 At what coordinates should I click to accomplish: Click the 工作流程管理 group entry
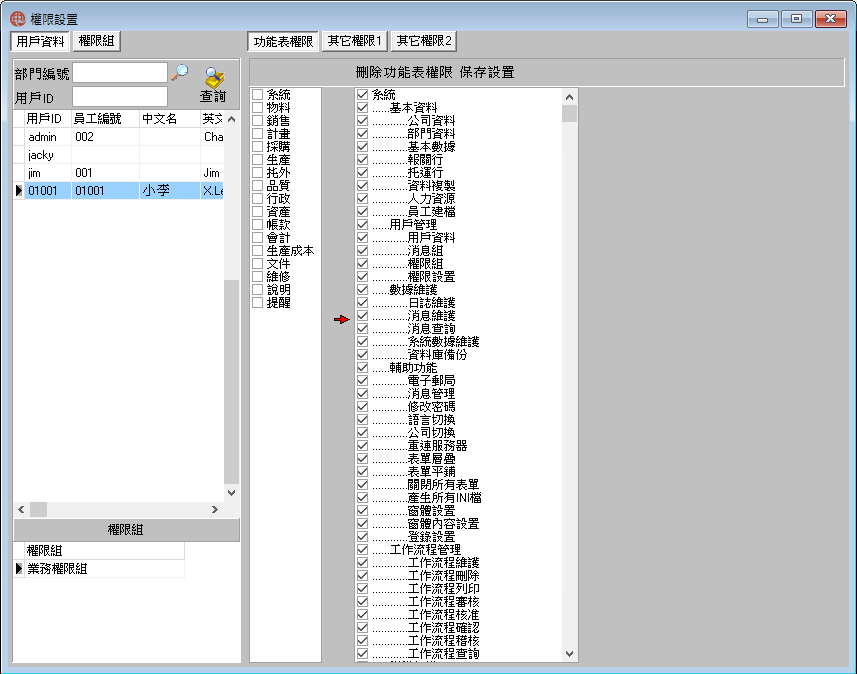(425, 549)
